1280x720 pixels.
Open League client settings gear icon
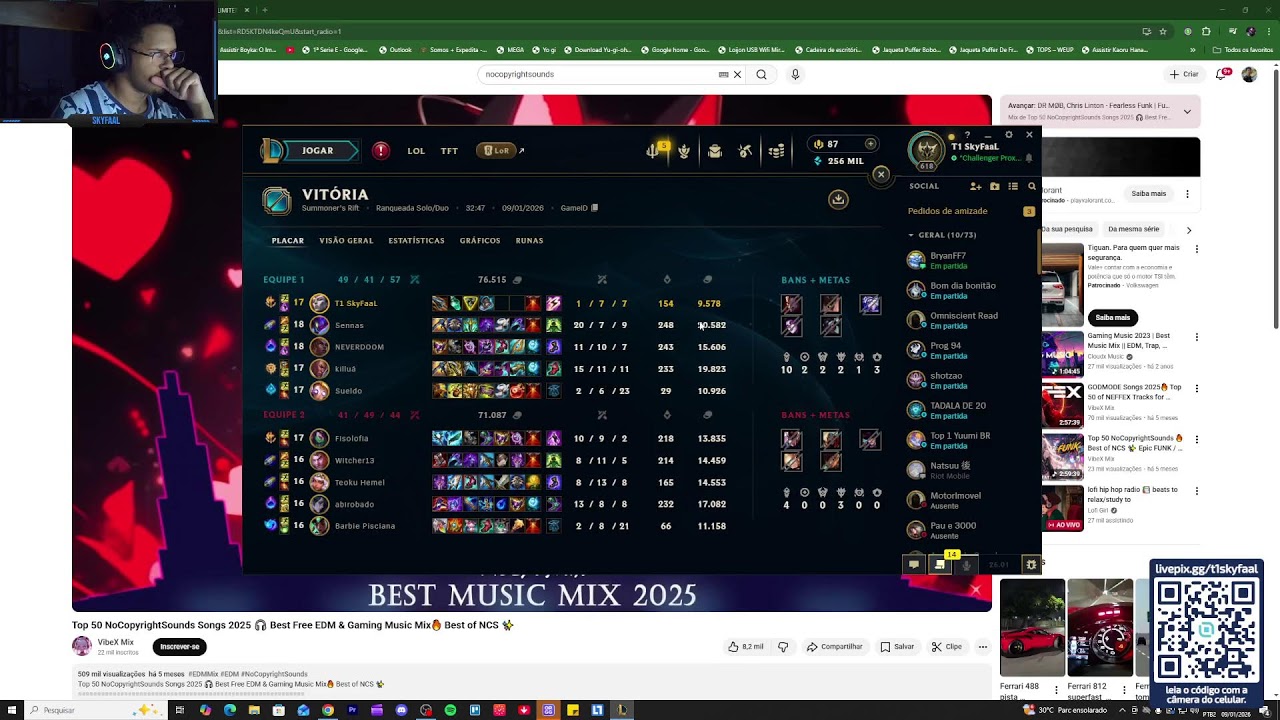(1009, 135)
